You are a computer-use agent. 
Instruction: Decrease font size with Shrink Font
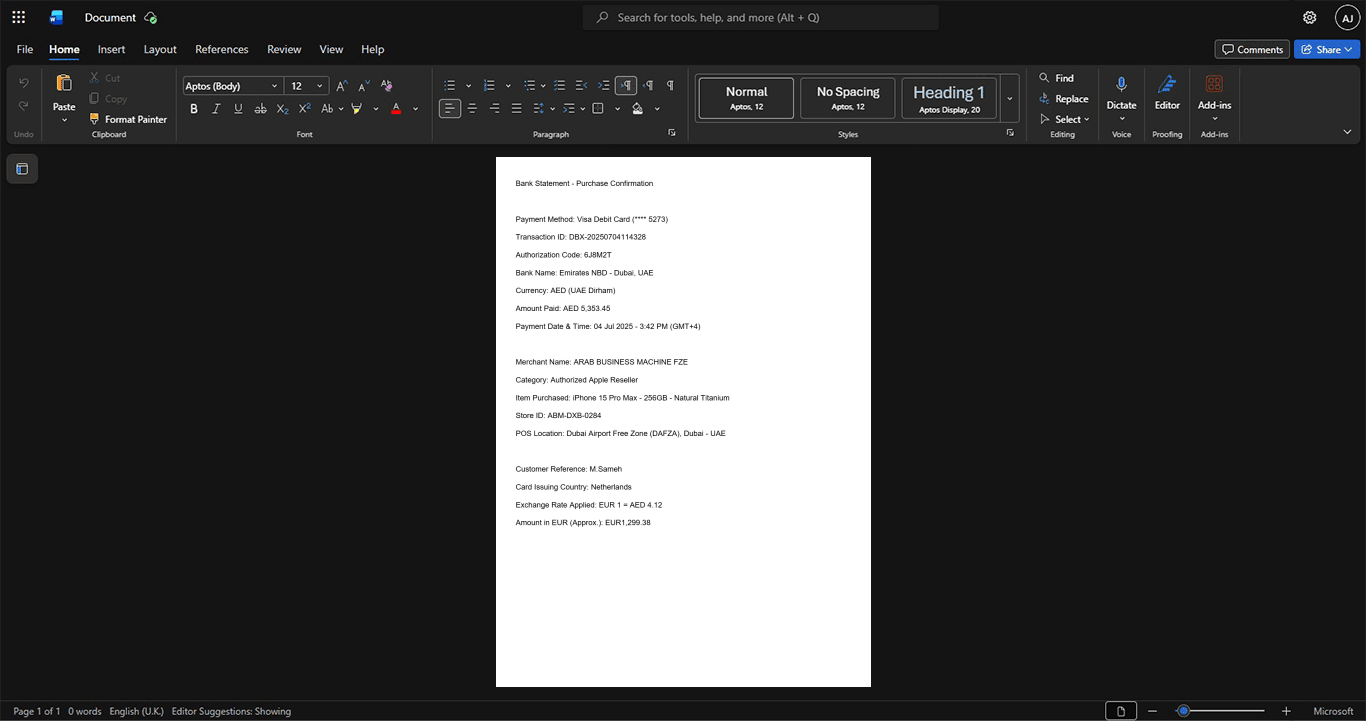364,86
